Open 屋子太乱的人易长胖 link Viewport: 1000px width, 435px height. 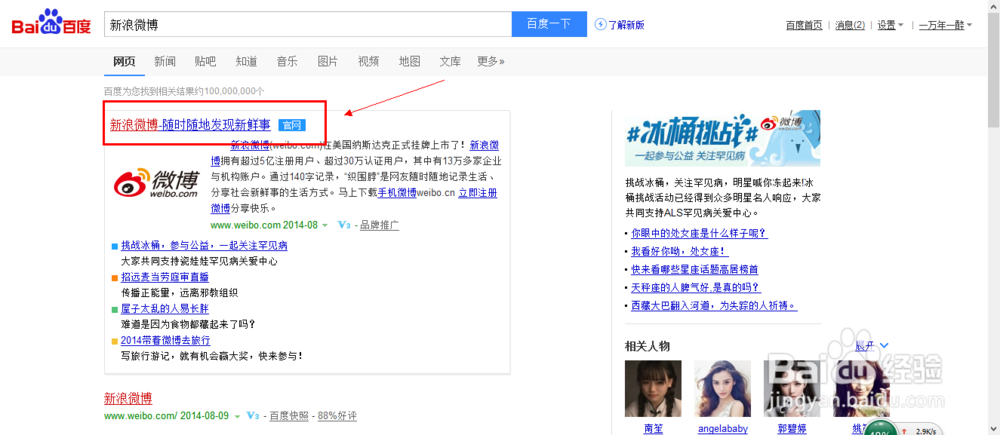point(165,309)
